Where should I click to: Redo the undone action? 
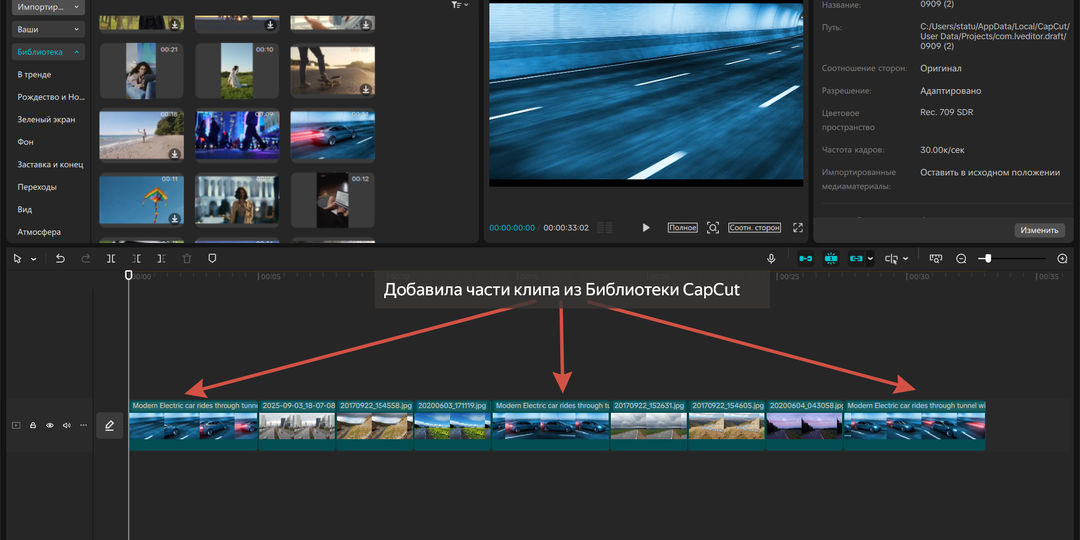86,259
